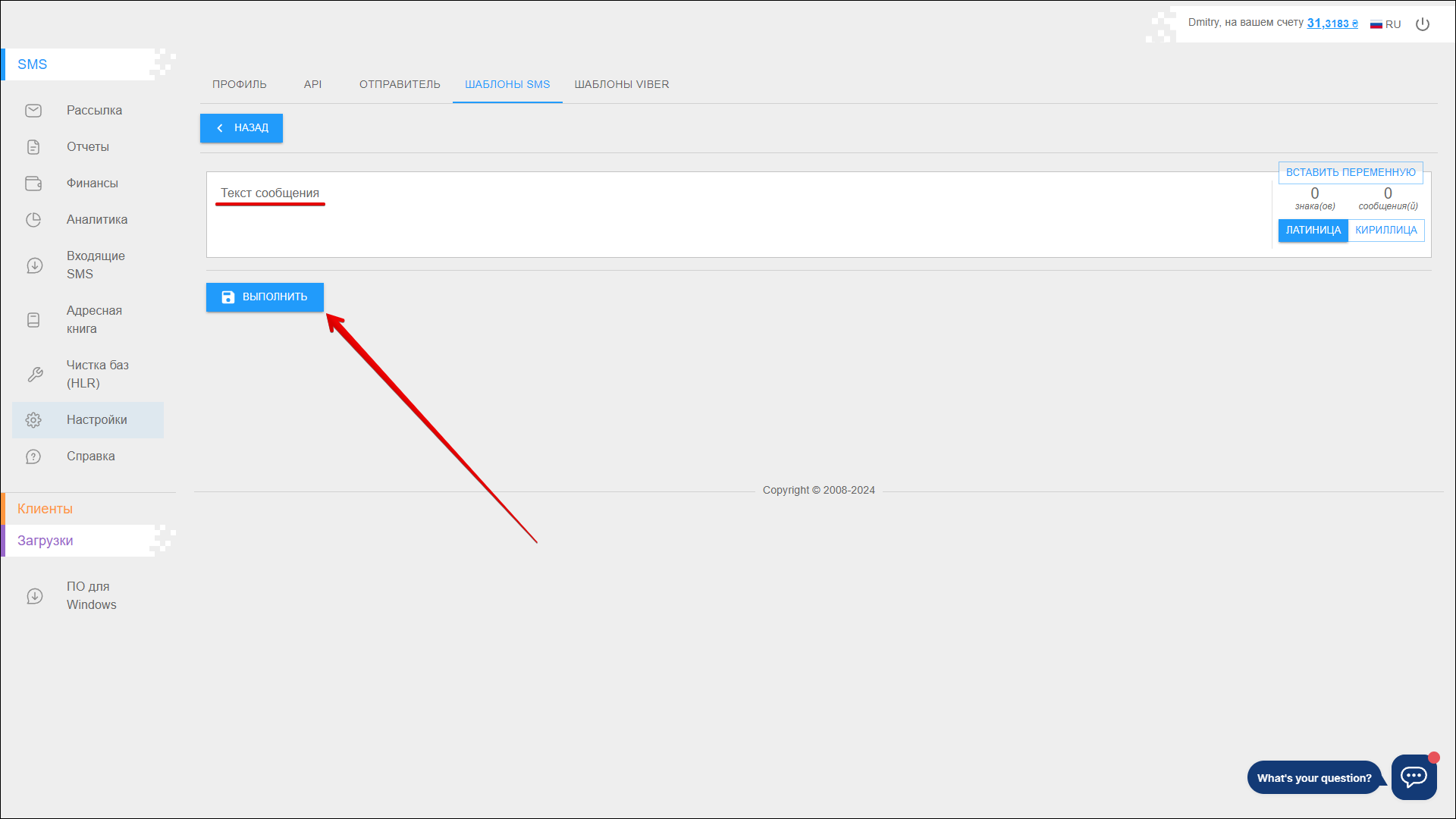Click the ВЫПОЛНИТЬ save button
This screenshot has height=819, width=1456.
(265, 297)
